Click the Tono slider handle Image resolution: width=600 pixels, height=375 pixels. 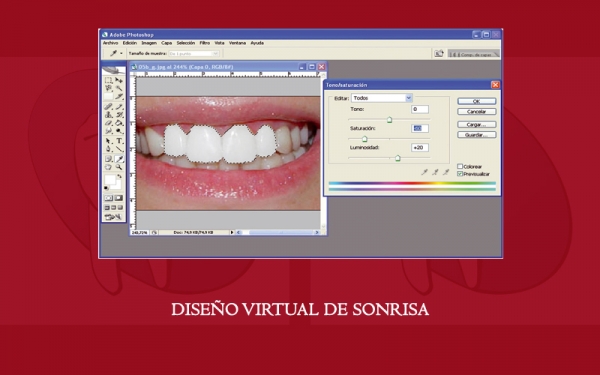click(390, 120)
